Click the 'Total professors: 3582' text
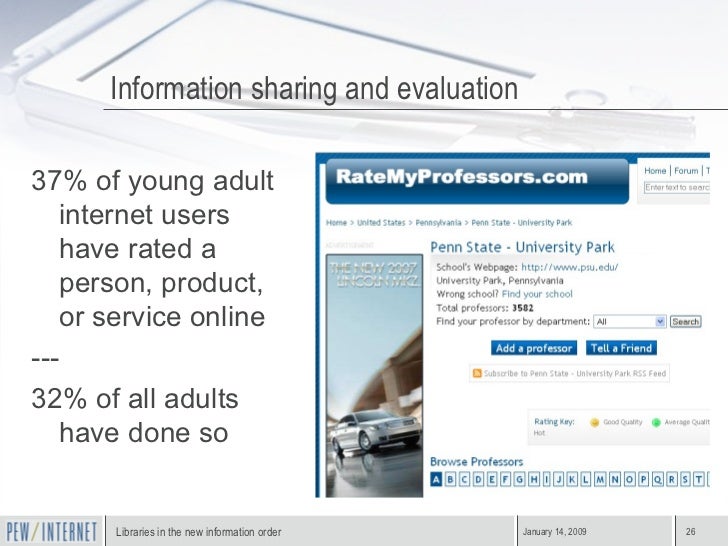The width and height of the screenshot is (728, 546). point(485,308)
